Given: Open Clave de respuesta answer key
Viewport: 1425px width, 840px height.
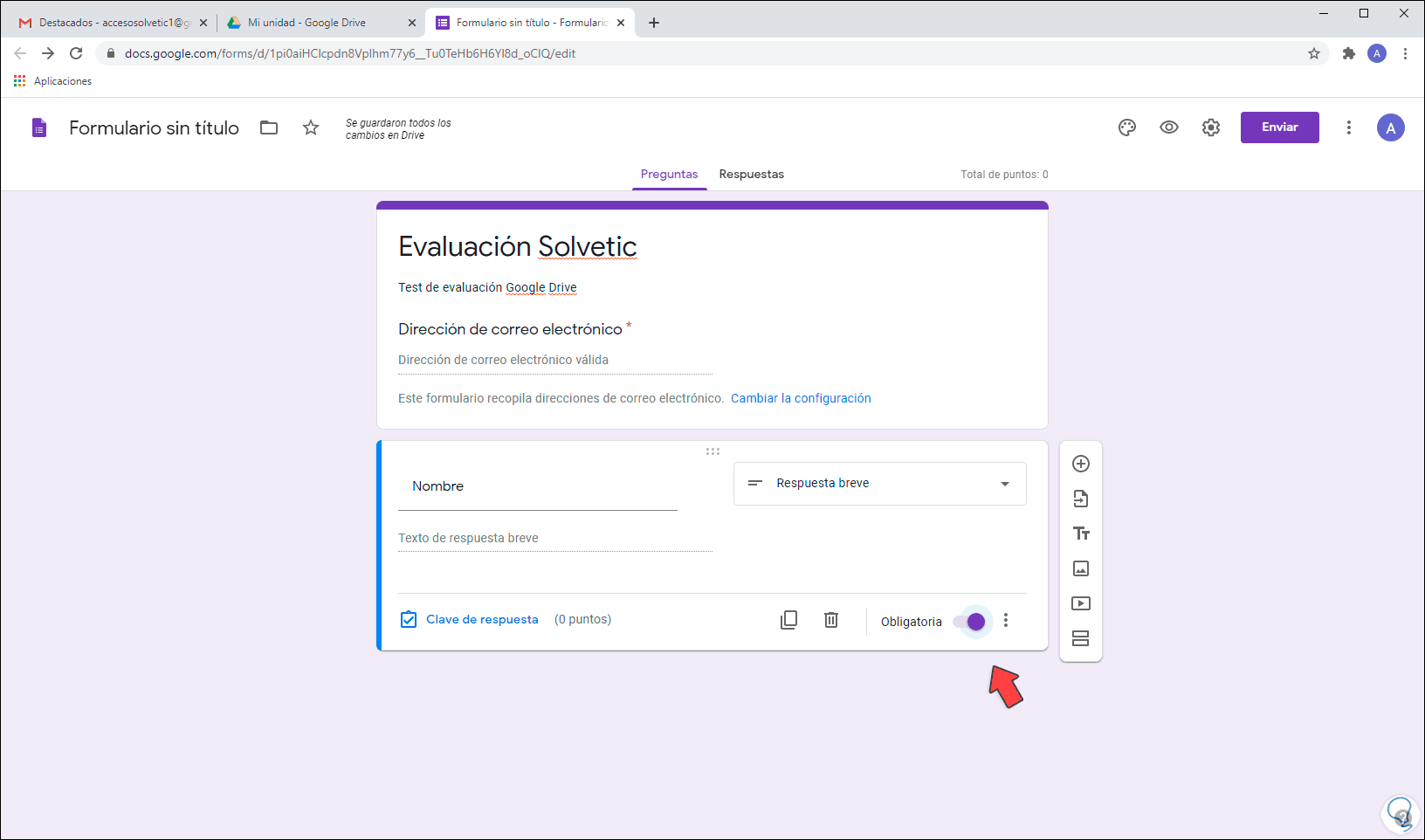Looking at the screenshot, I should point(470,620).
